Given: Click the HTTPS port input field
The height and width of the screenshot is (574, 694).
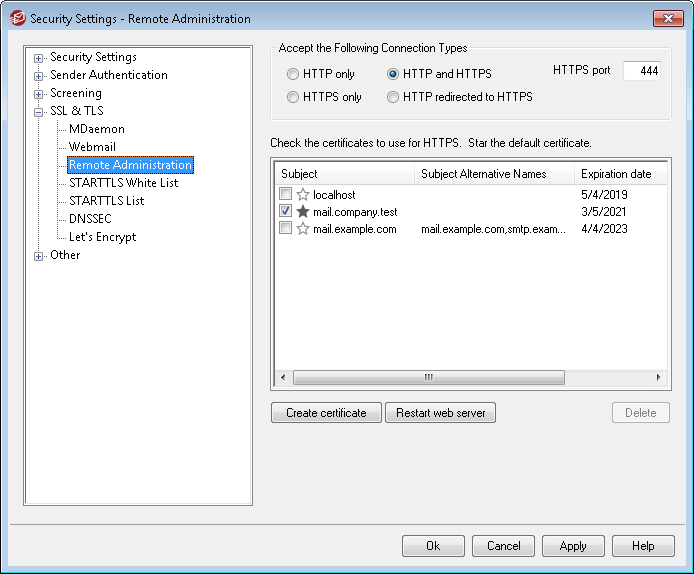Looking at the screenshot, I should [x=641, y=71].
